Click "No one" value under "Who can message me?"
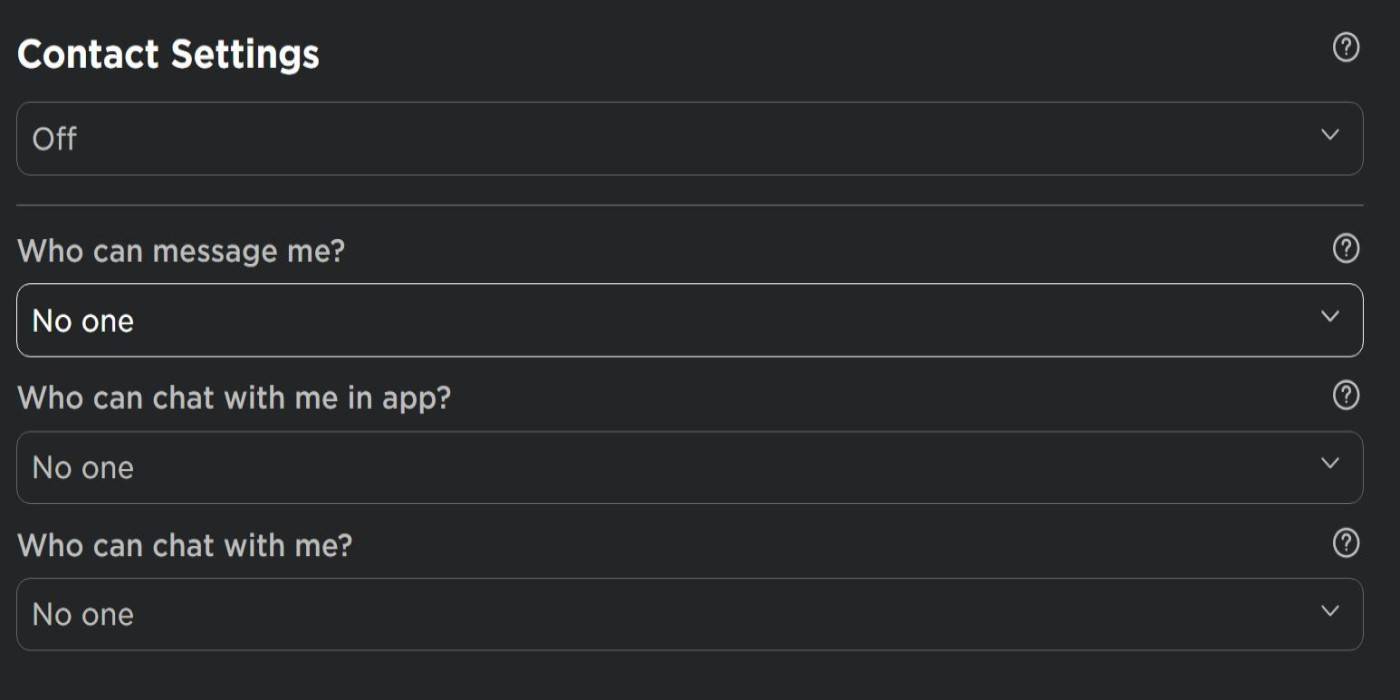 [x=83, y=321]
